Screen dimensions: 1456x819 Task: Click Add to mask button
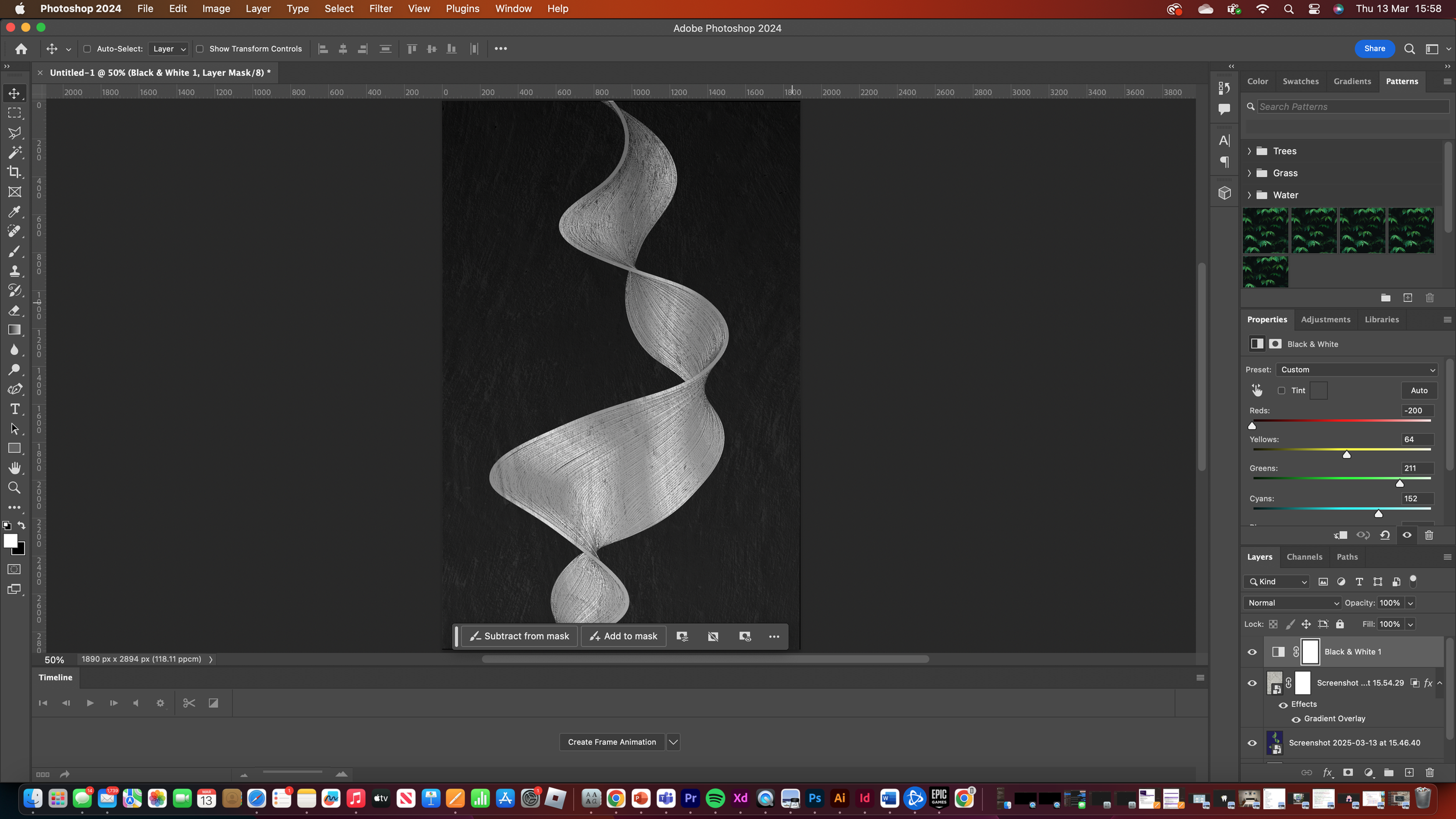(623, 636)
